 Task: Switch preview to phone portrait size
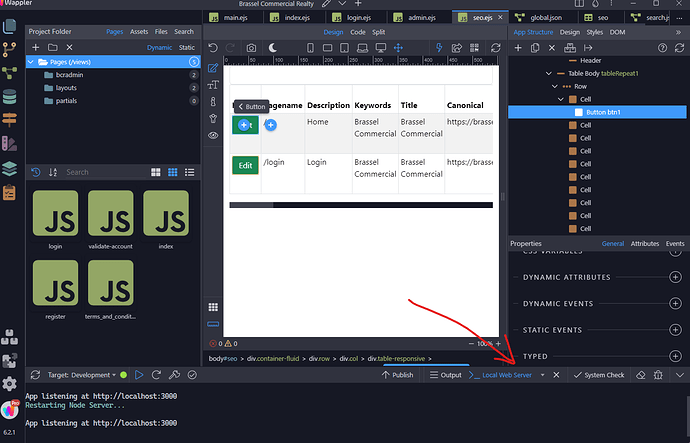pos(310,48)
